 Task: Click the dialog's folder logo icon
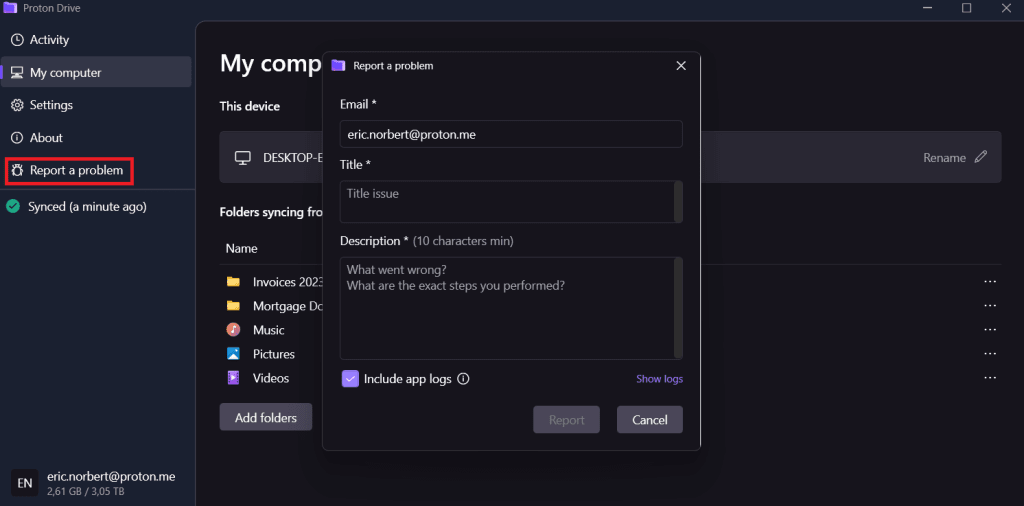pos(338,65)
